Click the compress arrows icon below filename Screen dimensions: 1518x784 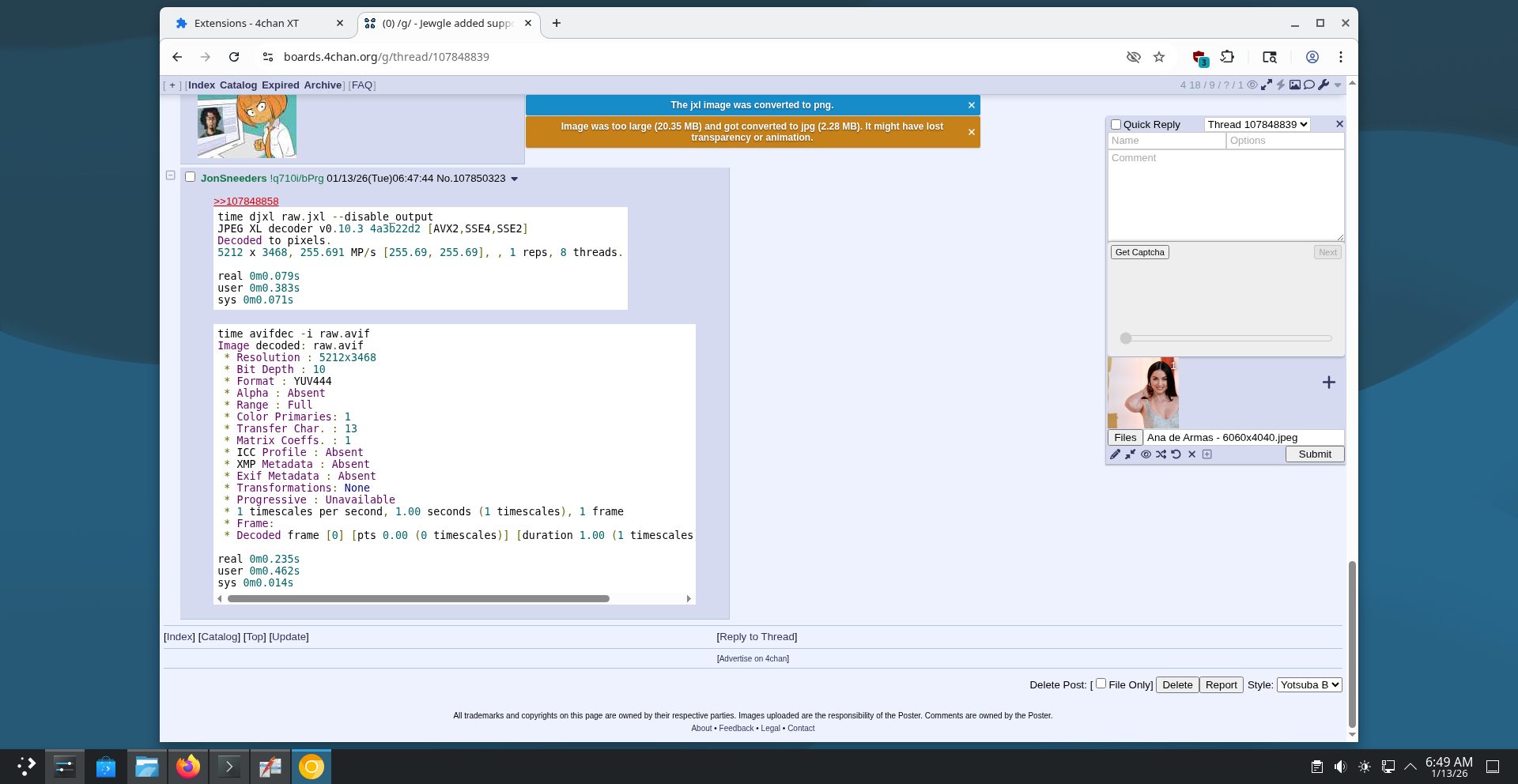[1131, 454]
